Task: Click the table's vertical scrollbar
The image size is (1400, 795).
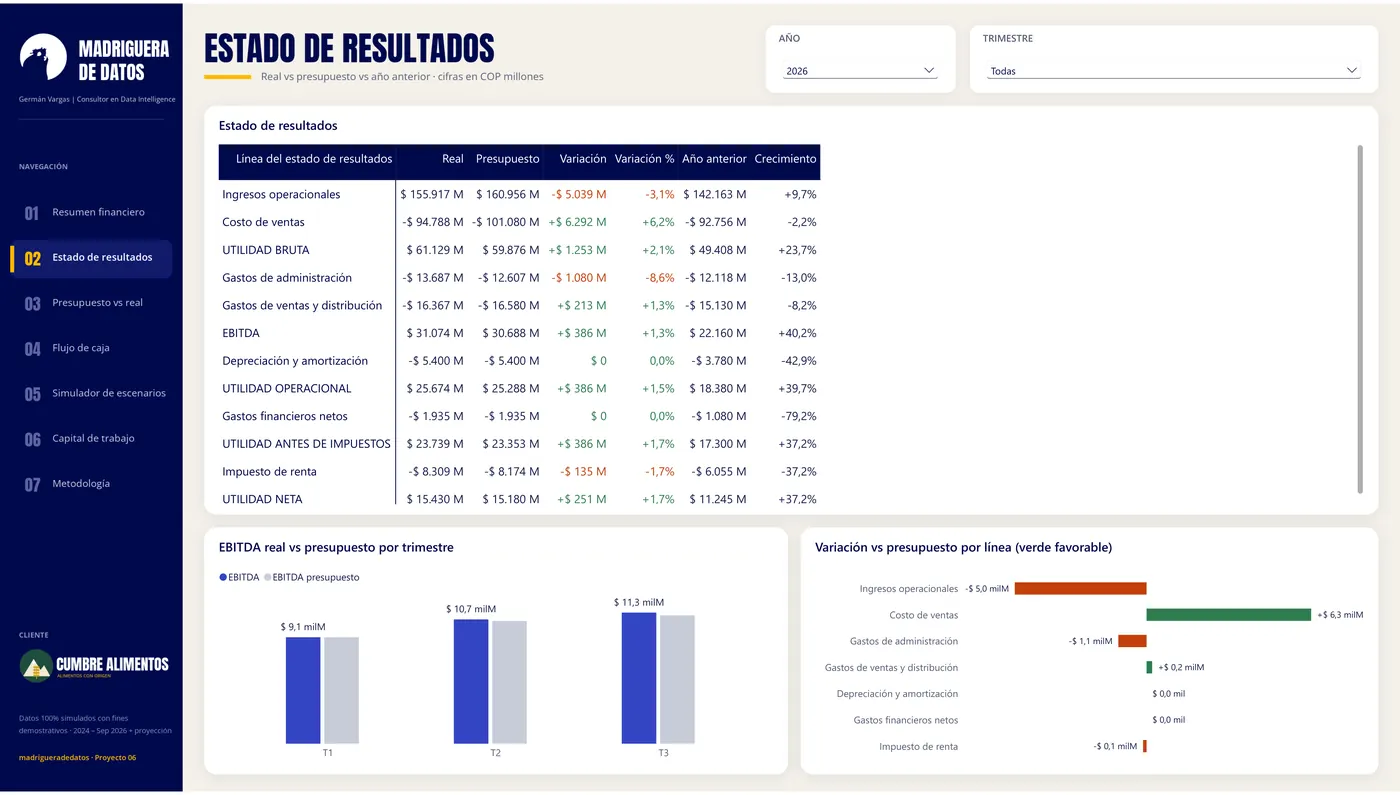Action: (x=1359, y=319)
